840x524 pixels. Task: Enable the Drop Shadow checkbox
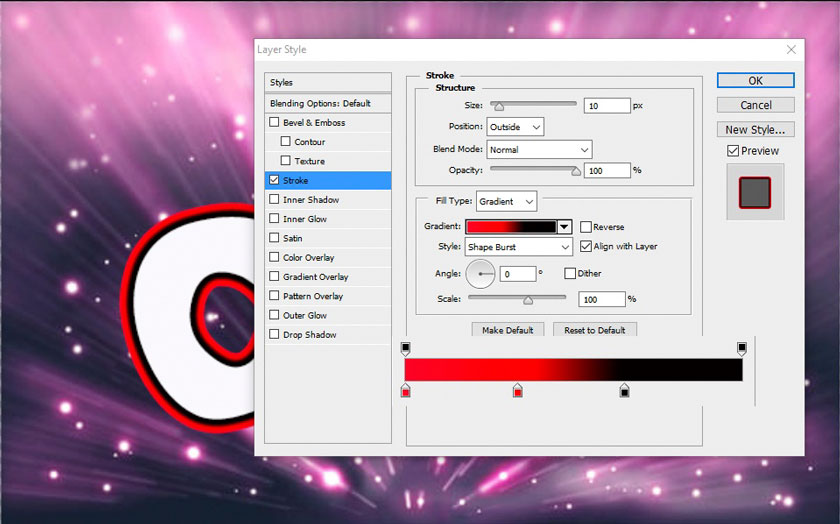point(274,334)
